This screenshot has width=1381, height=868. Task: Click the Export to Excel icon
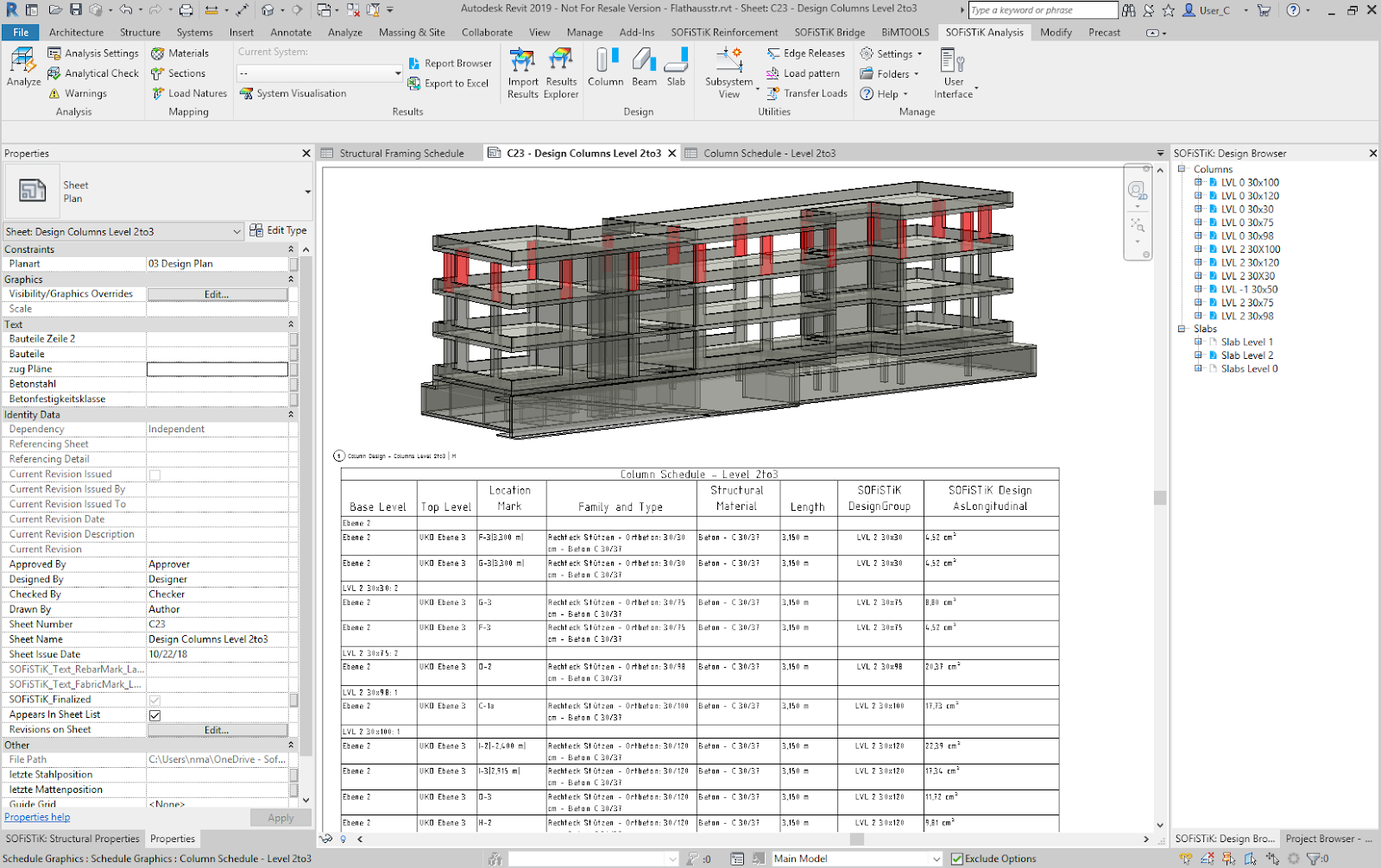448,83
